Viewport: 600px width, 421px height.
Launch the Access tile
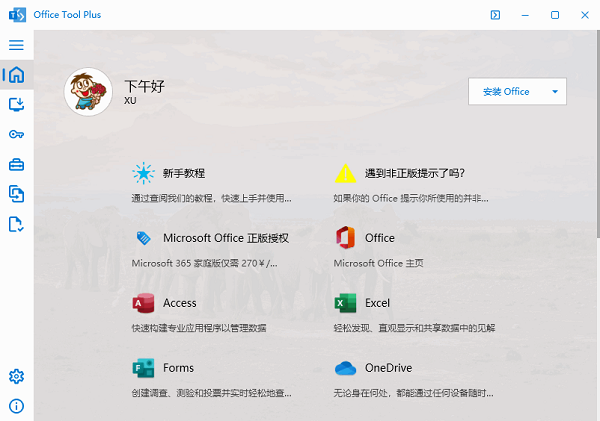tap(212, 313)
